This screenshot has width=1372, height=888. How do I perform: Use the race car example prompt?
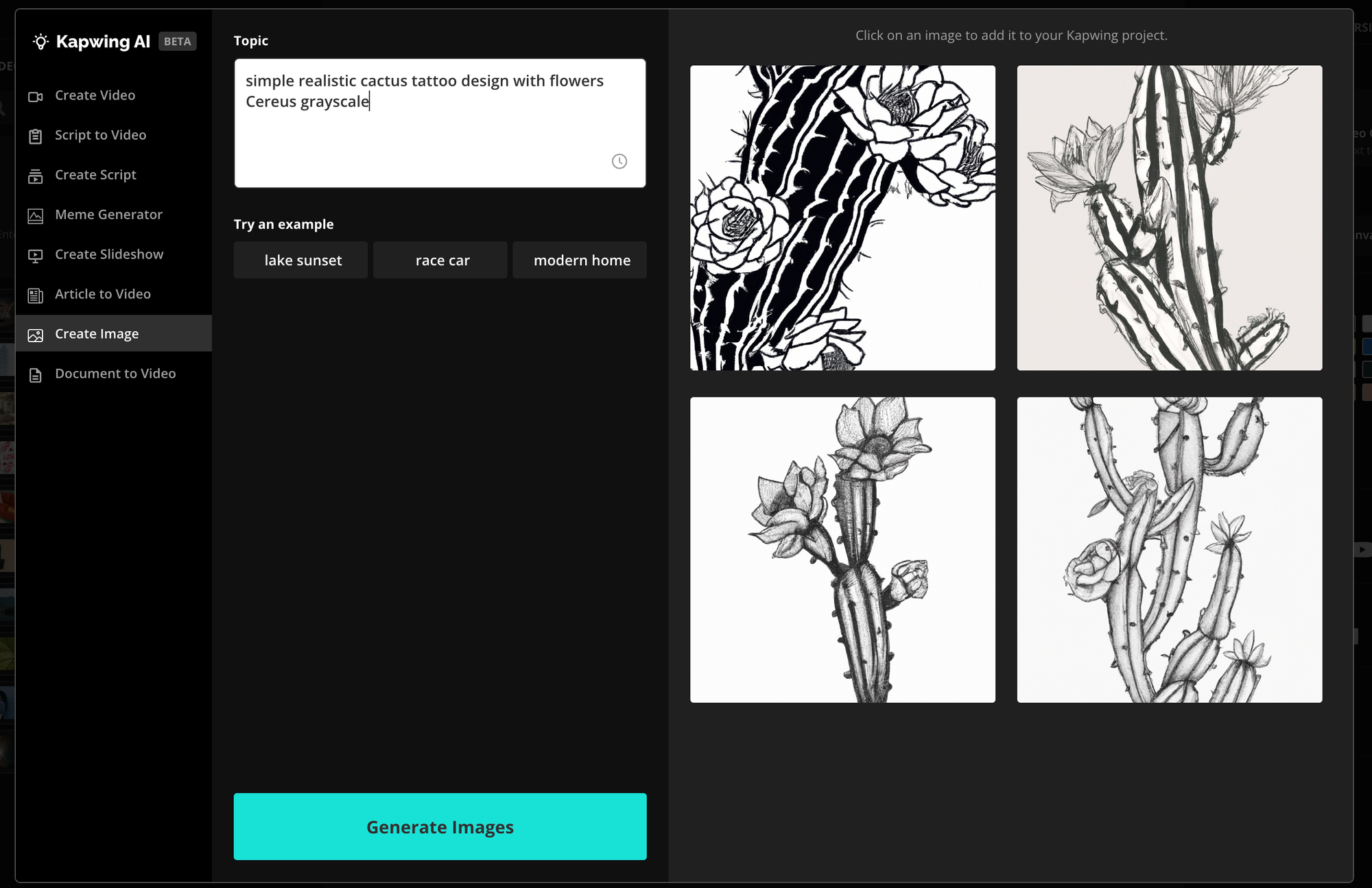pyautogui.click(x=442, y=261)
